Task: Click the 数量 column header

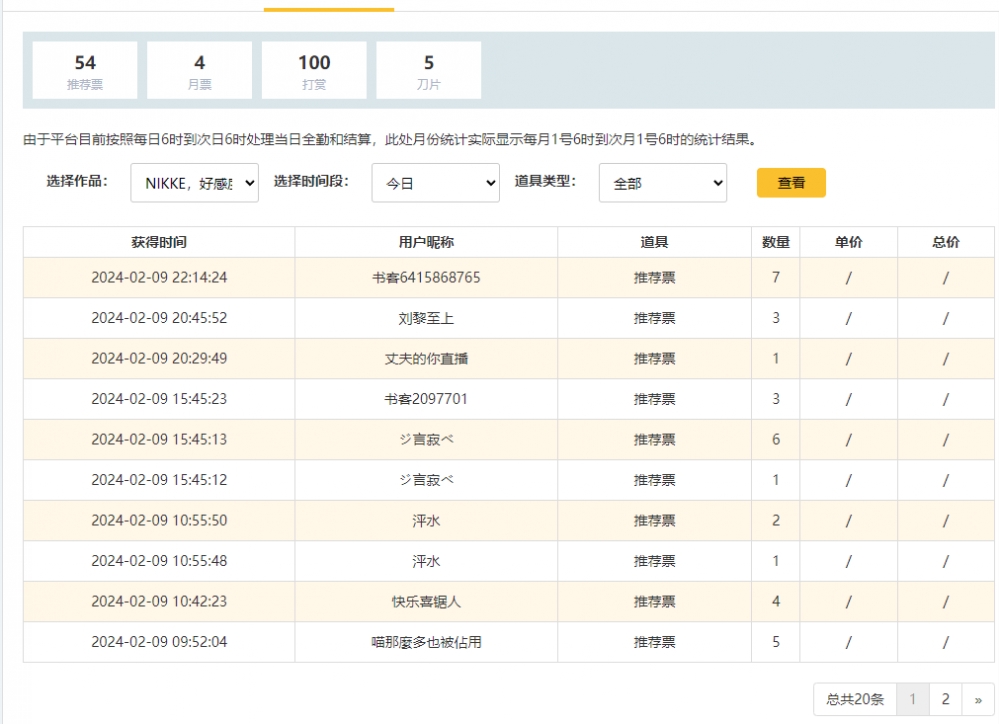Action: (x=775, y=242)
